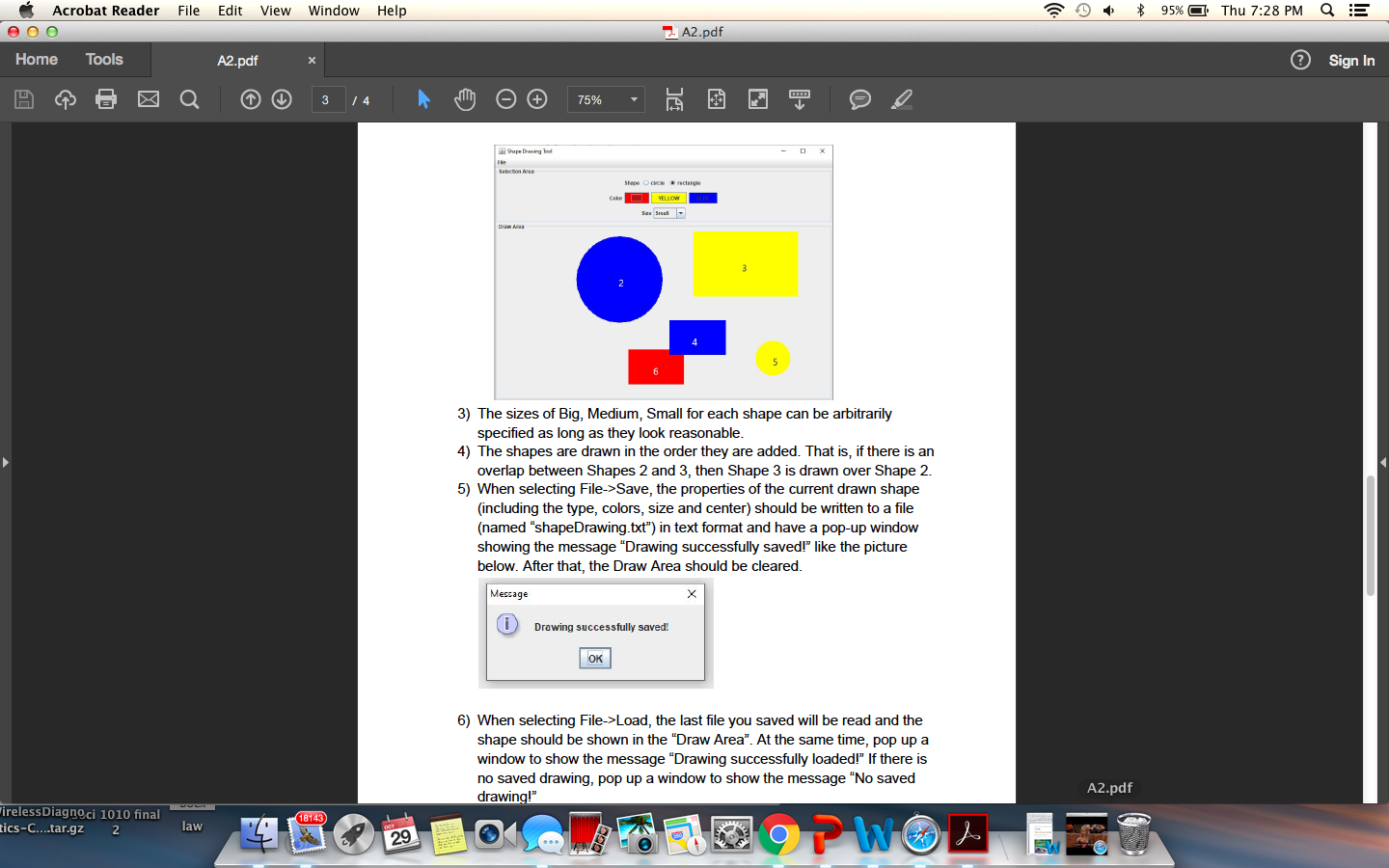Open Google Chrome from the Dock
1389x868 pixels.
click(779, 833)
